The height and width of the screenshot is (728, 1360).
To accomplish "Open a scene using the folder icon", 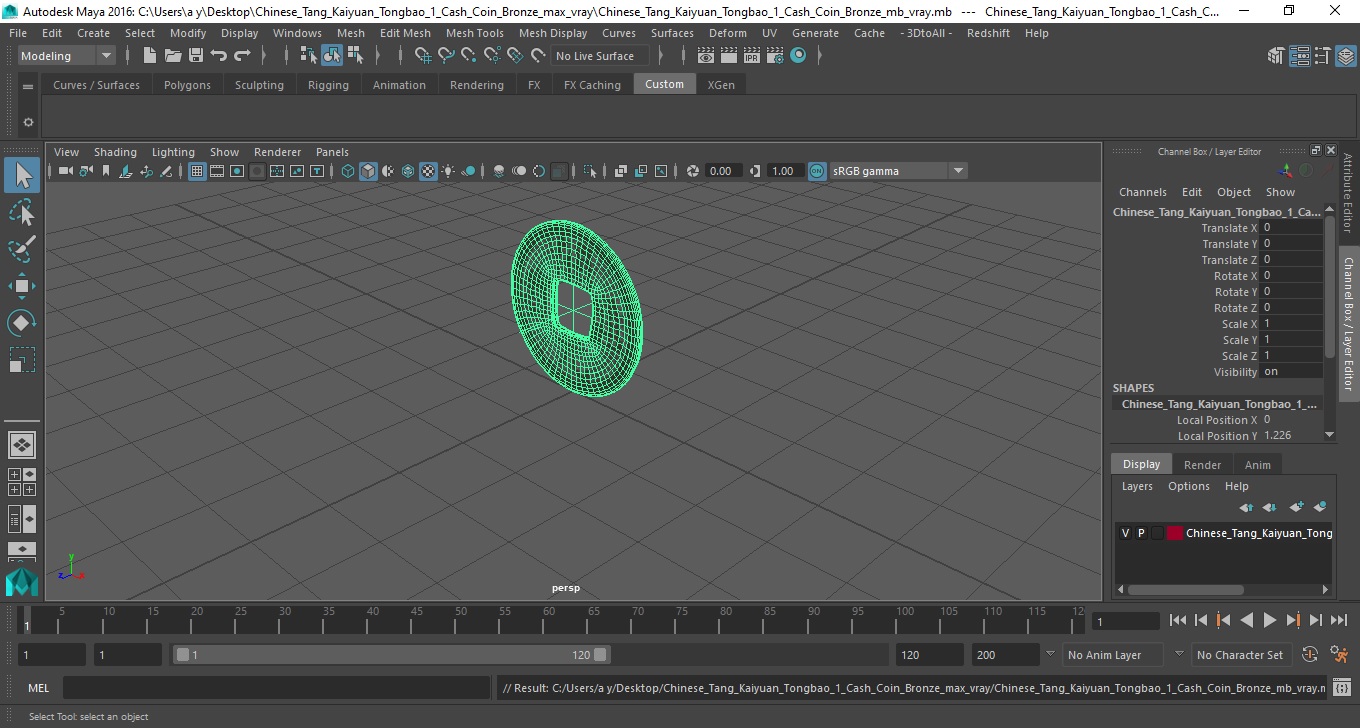I will [173, 56].
